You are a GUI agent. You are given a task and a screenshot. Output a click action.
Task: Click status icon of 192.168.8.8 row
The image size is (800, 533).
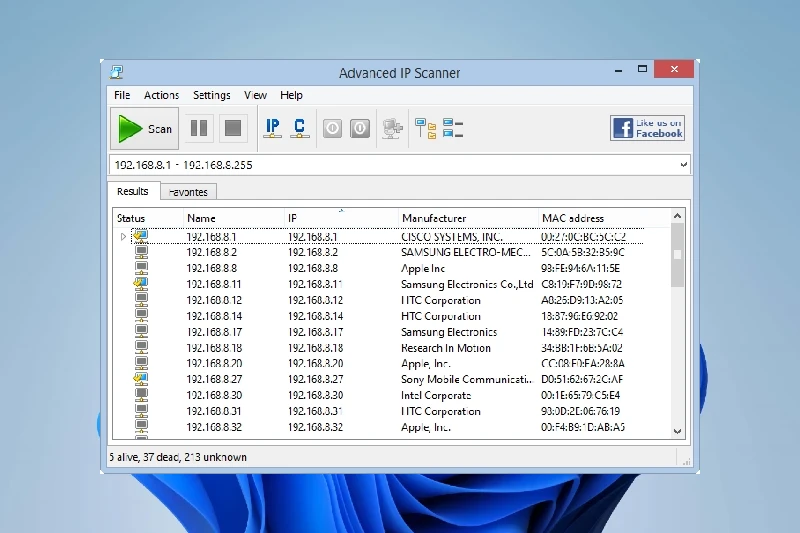pyautogui.click(x=141, y=268)
